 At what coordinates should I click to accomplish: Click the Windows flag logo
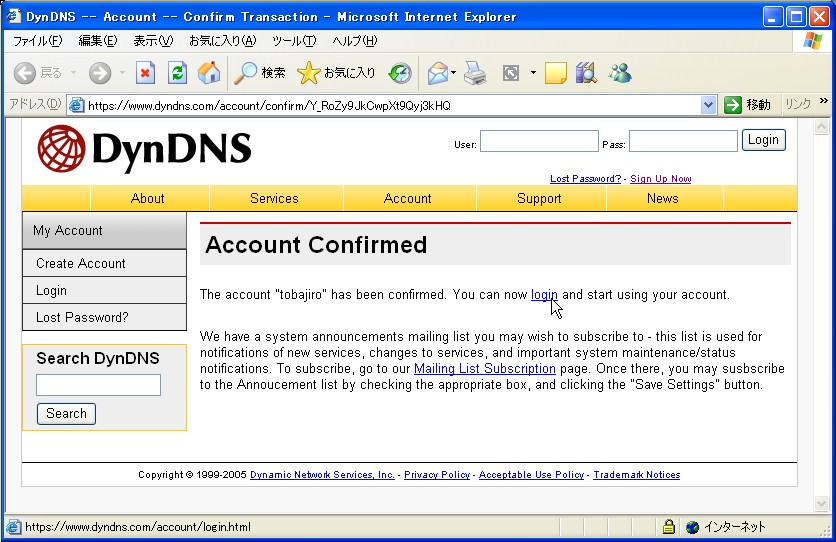click(813, 41)
